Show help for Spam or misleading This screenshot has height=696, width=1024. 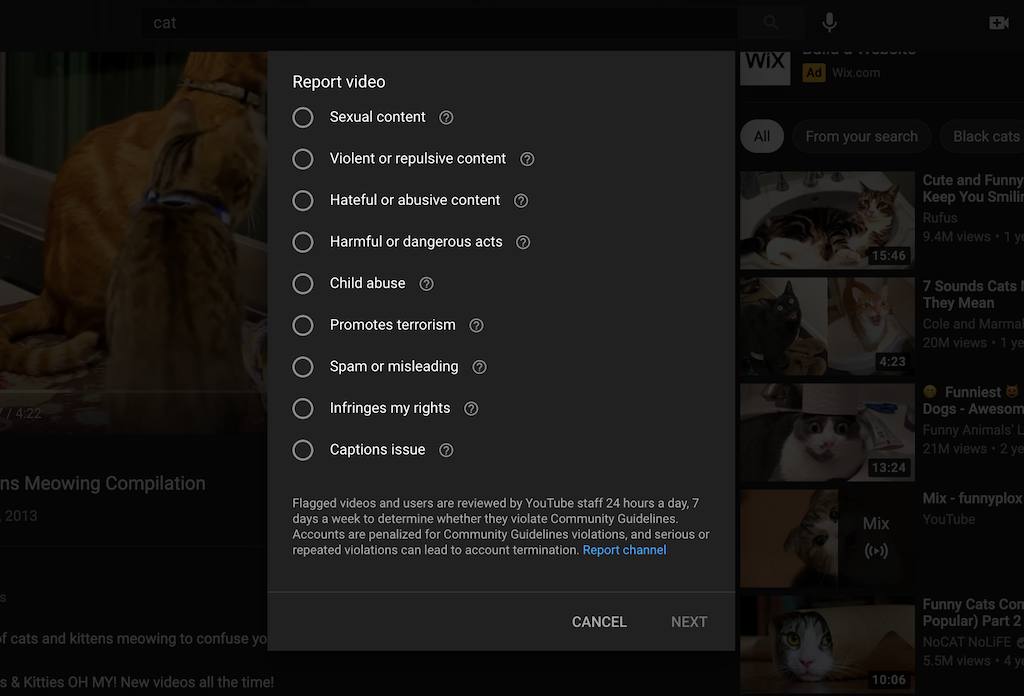(479, 367)
